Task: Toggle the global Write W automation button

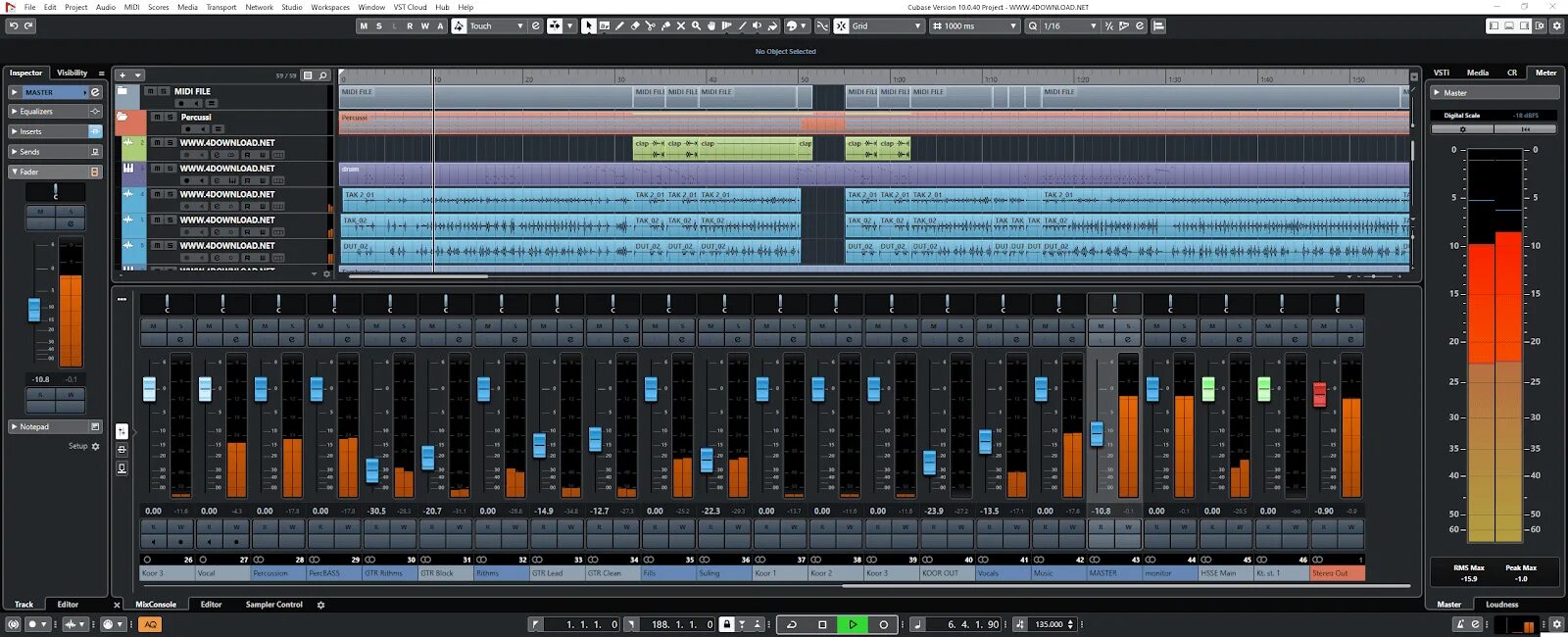Action: tap(424, 25)
